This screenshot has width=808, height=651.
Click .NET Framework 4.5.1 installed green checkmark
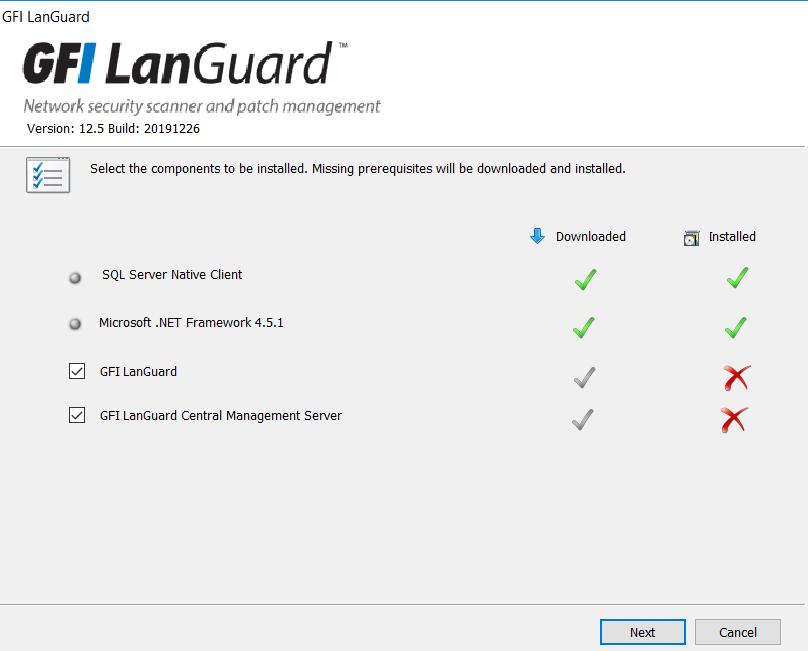[x=736, y=327]
